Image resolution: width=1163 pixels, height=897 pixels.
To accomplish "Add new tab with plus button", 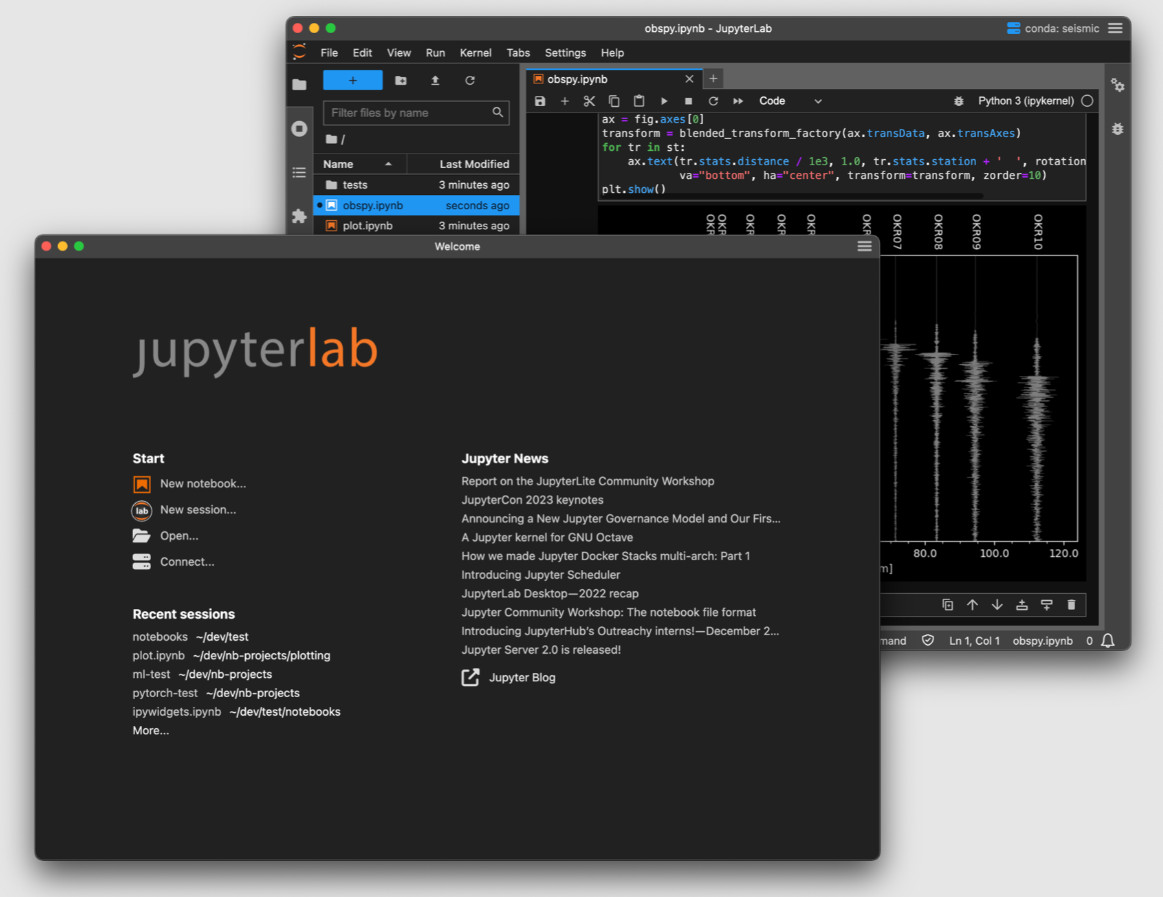I will 713,79.
